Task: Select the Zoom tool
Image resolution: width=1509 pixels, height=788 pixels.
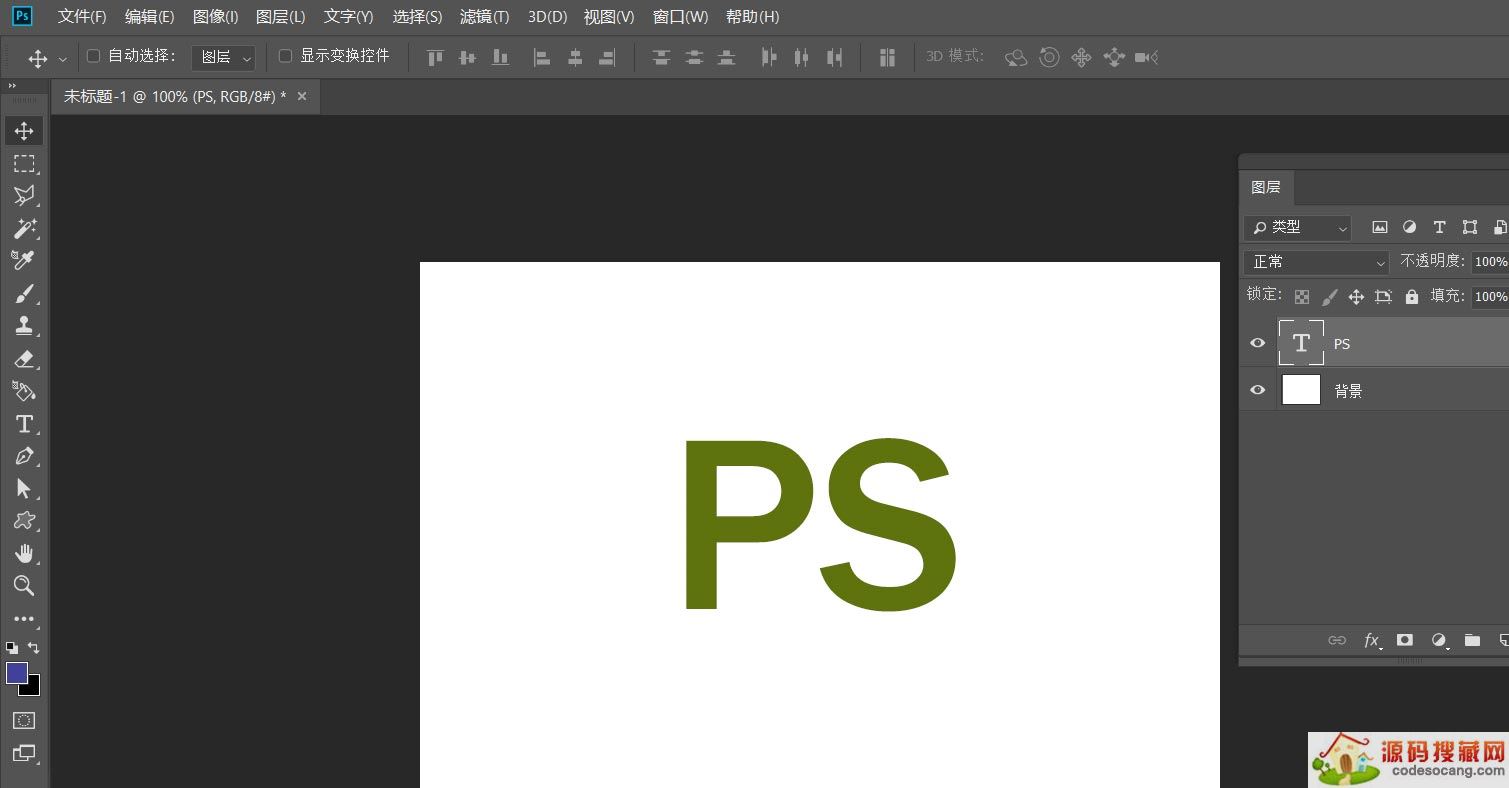Action: pyautogui.click(x=24, y=586)
